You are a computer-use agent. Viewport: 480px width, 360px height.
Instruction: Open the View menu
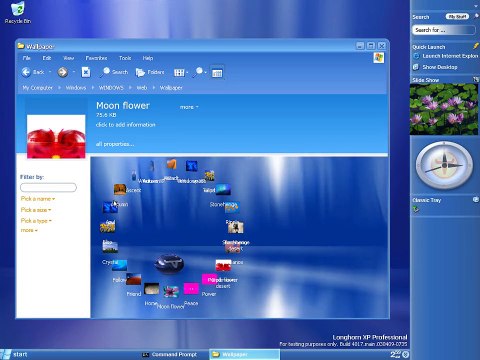coord(68,58)
